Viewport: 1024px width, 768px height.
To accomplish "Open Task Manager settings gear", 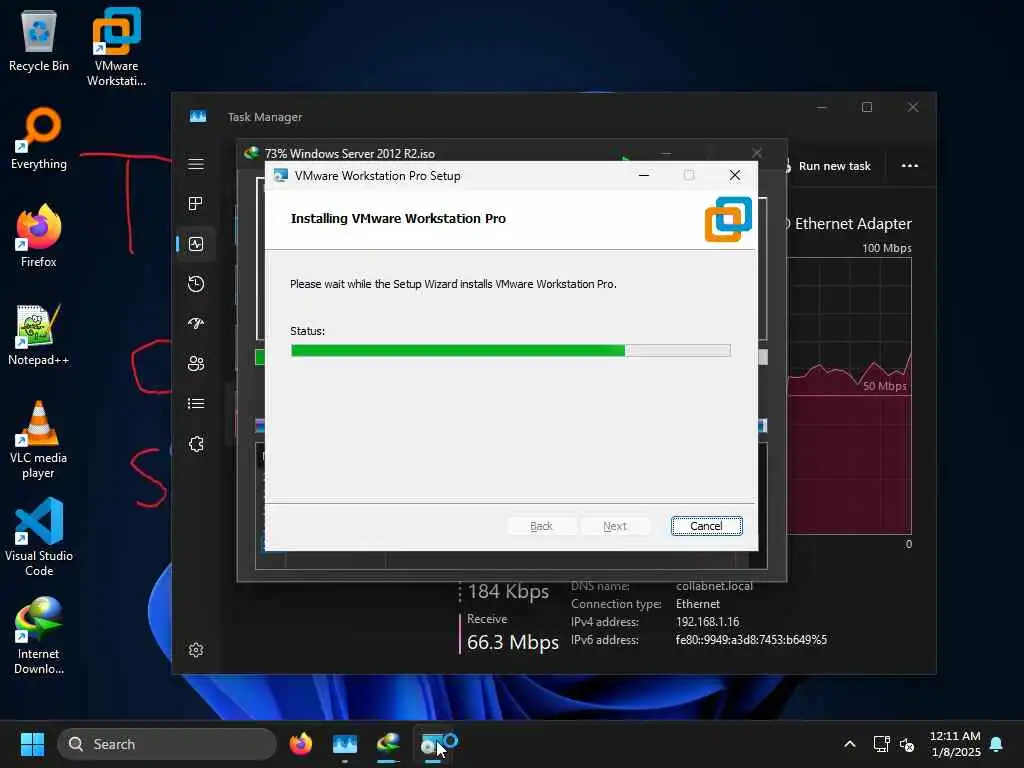I will (x=196, y=650).
